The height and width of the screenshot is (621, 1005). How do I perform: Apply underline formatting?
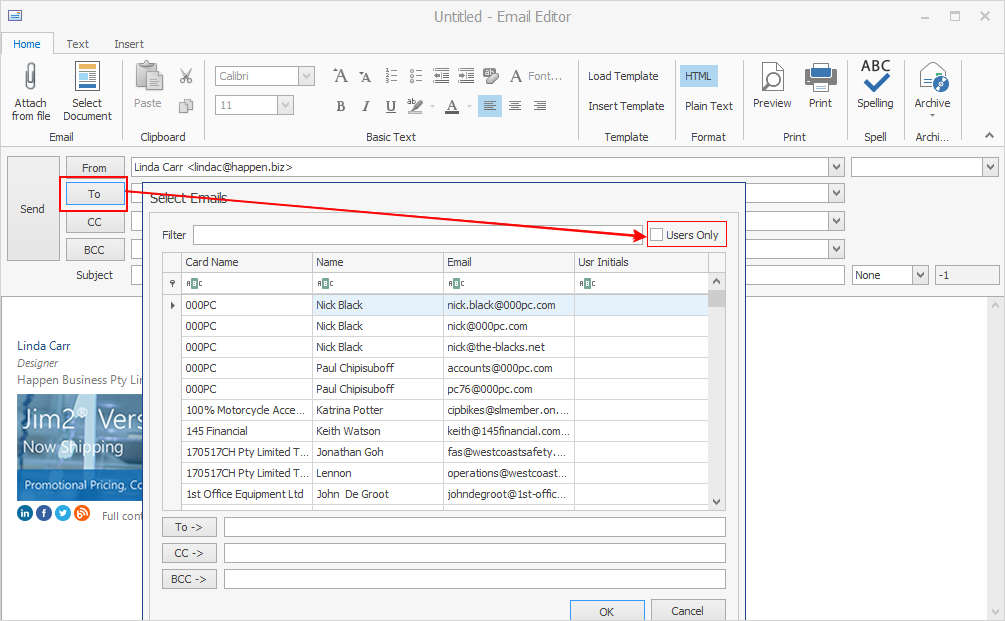[390, 106]
